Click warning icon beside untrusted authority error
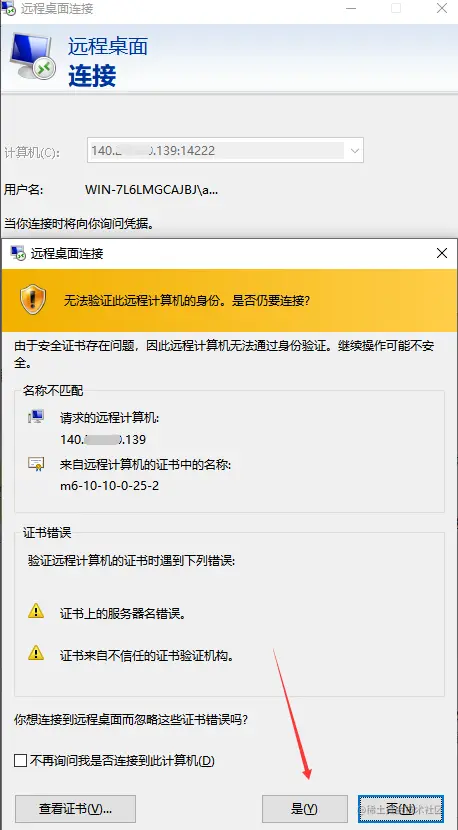This screenshot has height=830, width=458. pos(35,652)
